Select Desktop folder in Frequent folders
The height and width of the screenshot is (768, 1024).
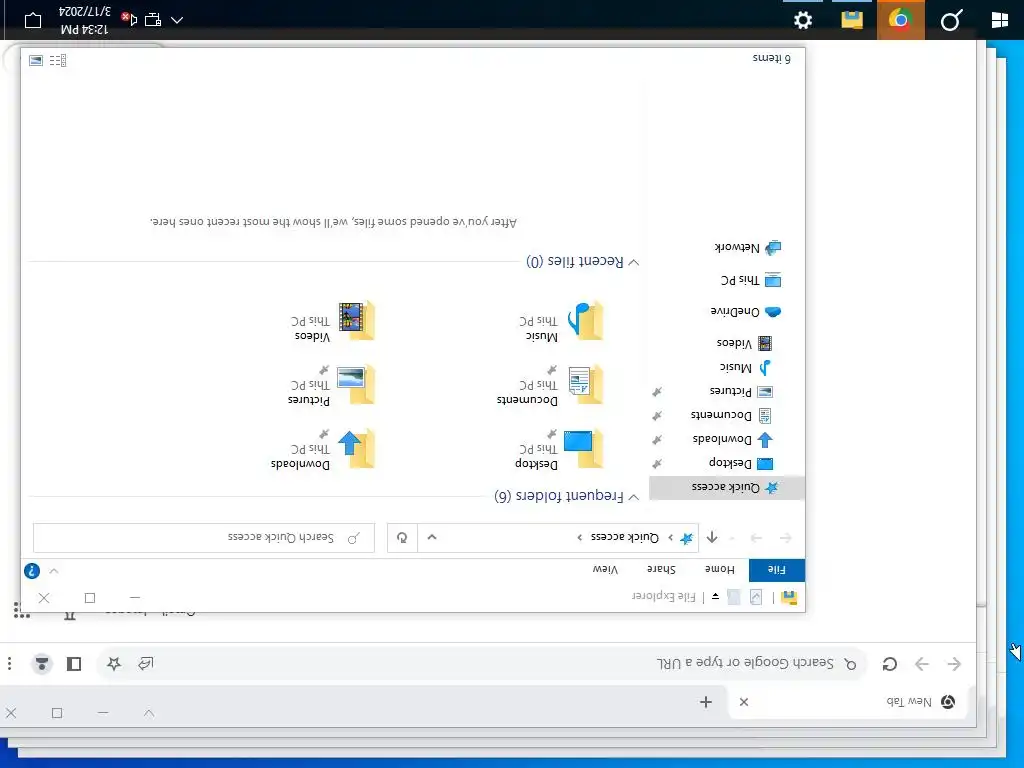point(560,449)
